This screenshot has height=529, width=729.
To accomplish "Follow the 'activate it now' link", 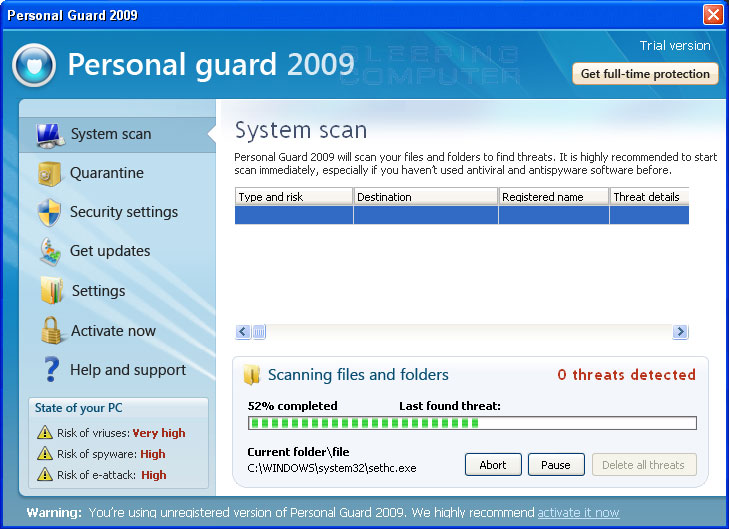I will pos(578,513).
